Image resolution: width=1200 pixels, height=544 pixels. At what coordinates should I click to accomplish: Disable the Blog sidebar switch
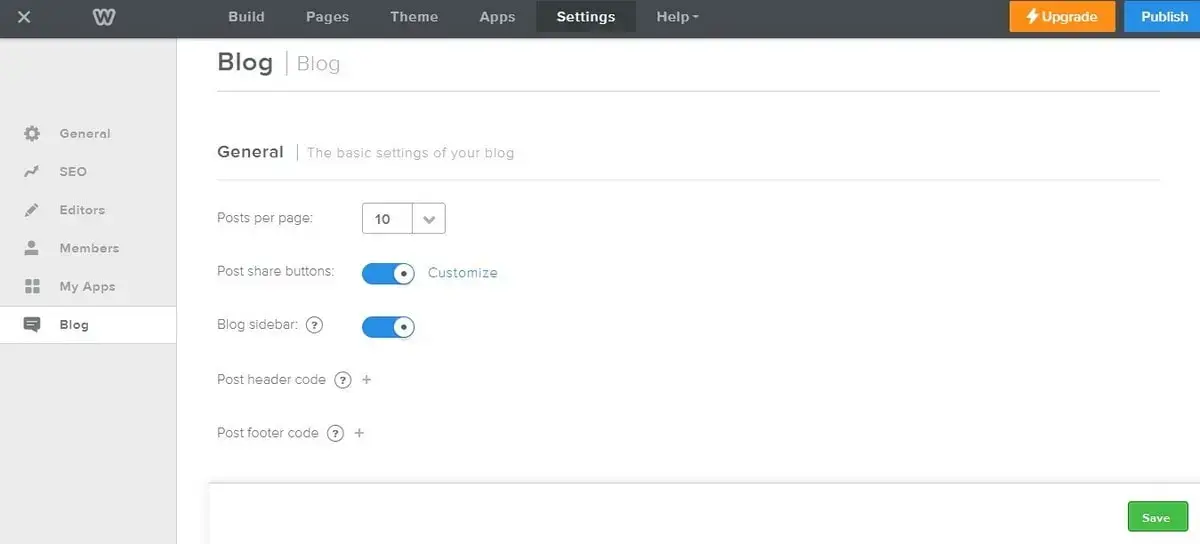pos(388,327)
